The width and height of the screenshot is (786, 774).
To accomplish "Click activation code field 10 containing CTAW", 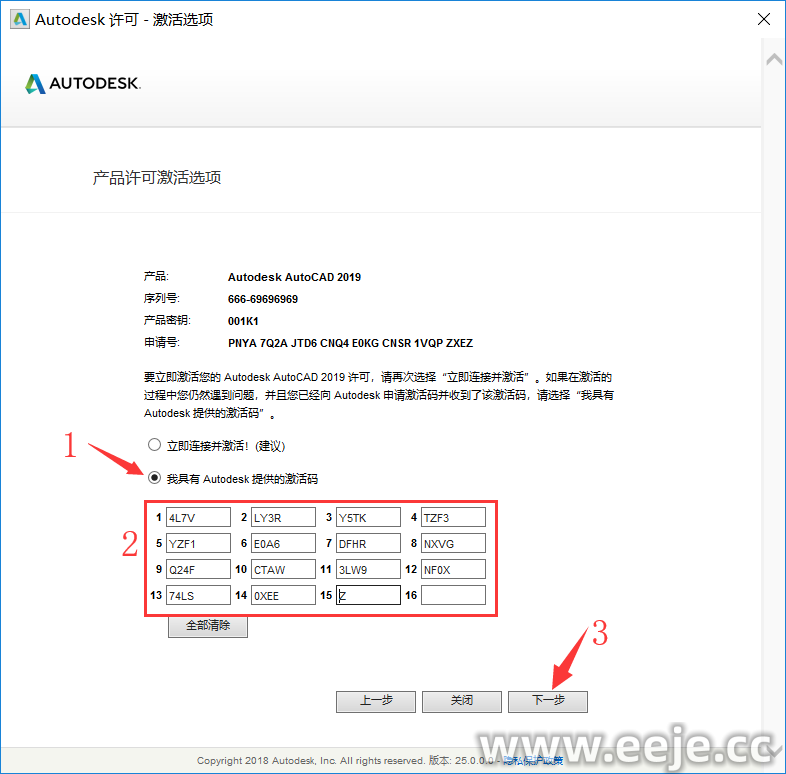I will coord(283,570).
